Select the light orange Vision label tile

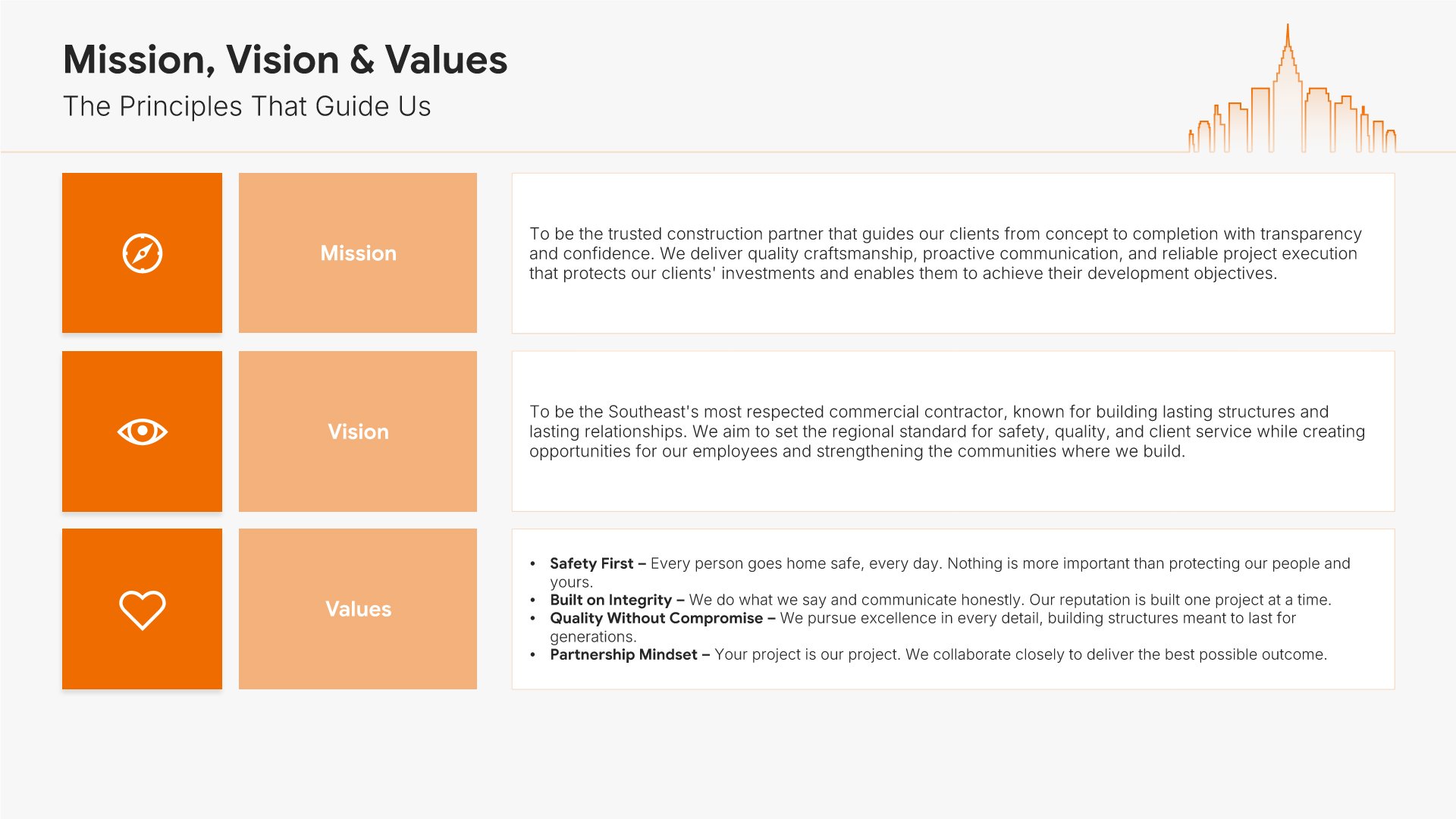[x=358, y=431]
